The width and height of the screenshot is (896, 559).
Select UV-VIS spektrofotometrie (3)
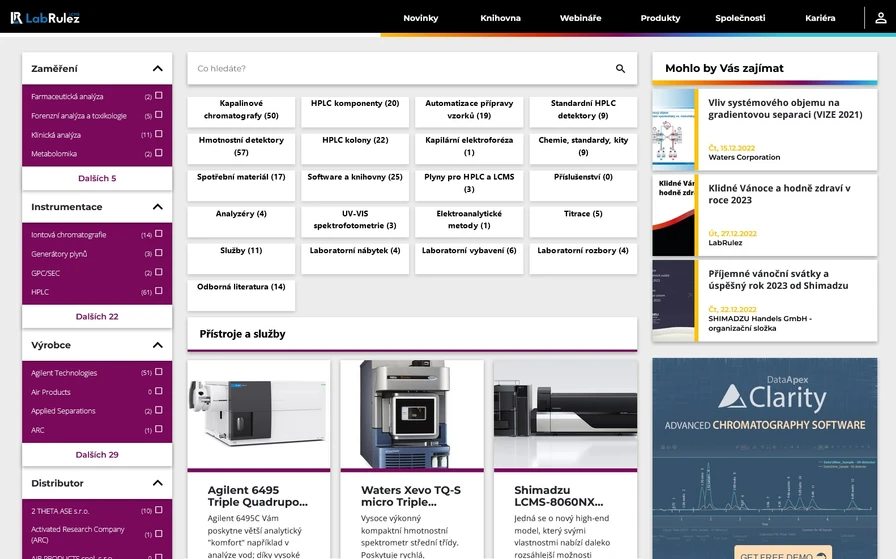pyautogui.click(x=355, y=222)
